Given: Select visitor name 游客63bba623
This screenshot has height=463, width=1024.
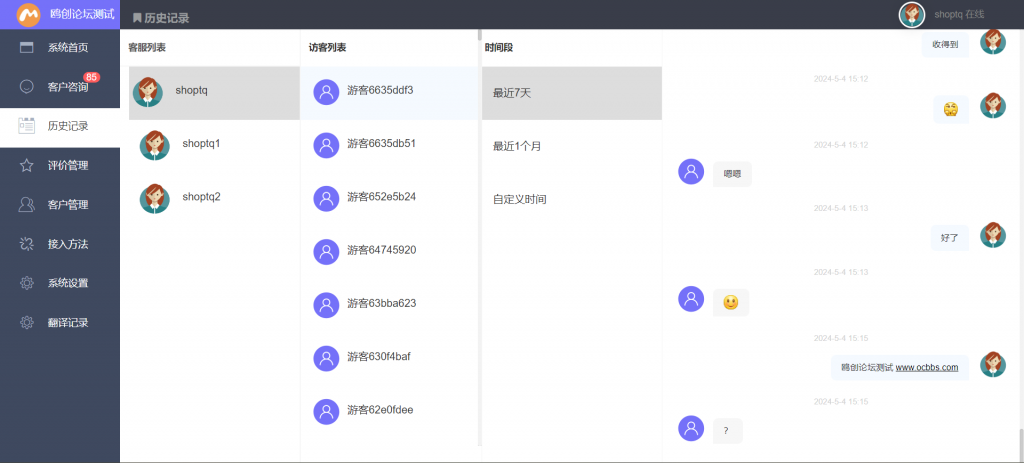Looking at the screenshot, I should [381, 303].
